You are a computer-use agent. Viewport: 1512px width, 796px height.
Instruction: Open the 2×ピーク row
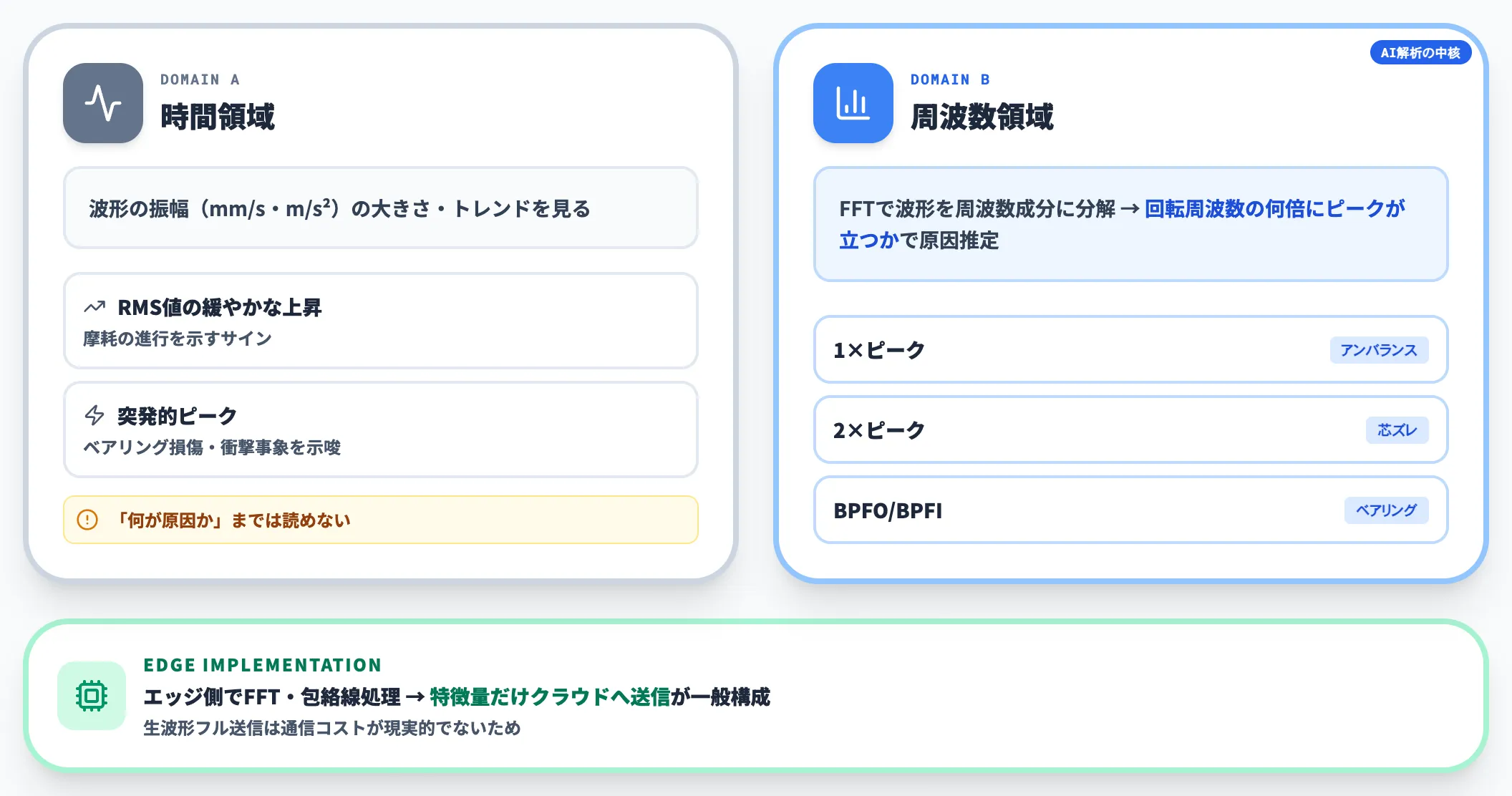tap(1130, 430)
